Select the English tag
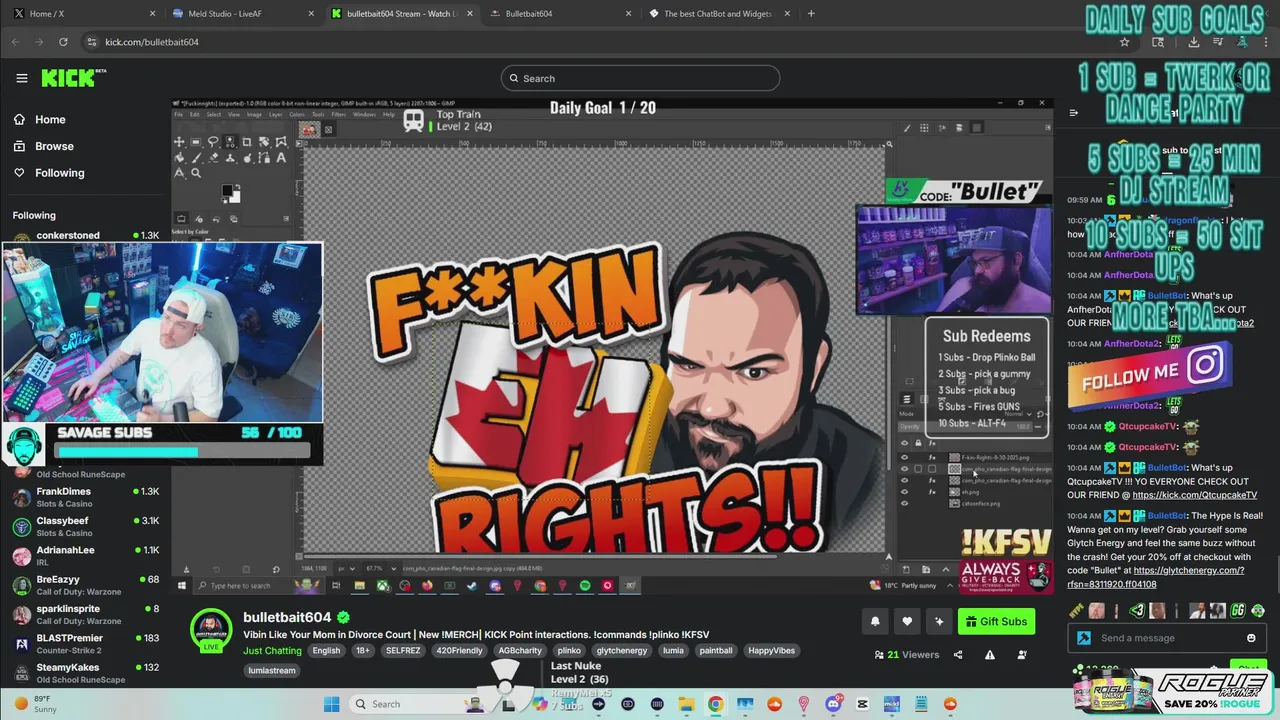This screenshot has width=1280, height=720. click(x=326, y=650)
